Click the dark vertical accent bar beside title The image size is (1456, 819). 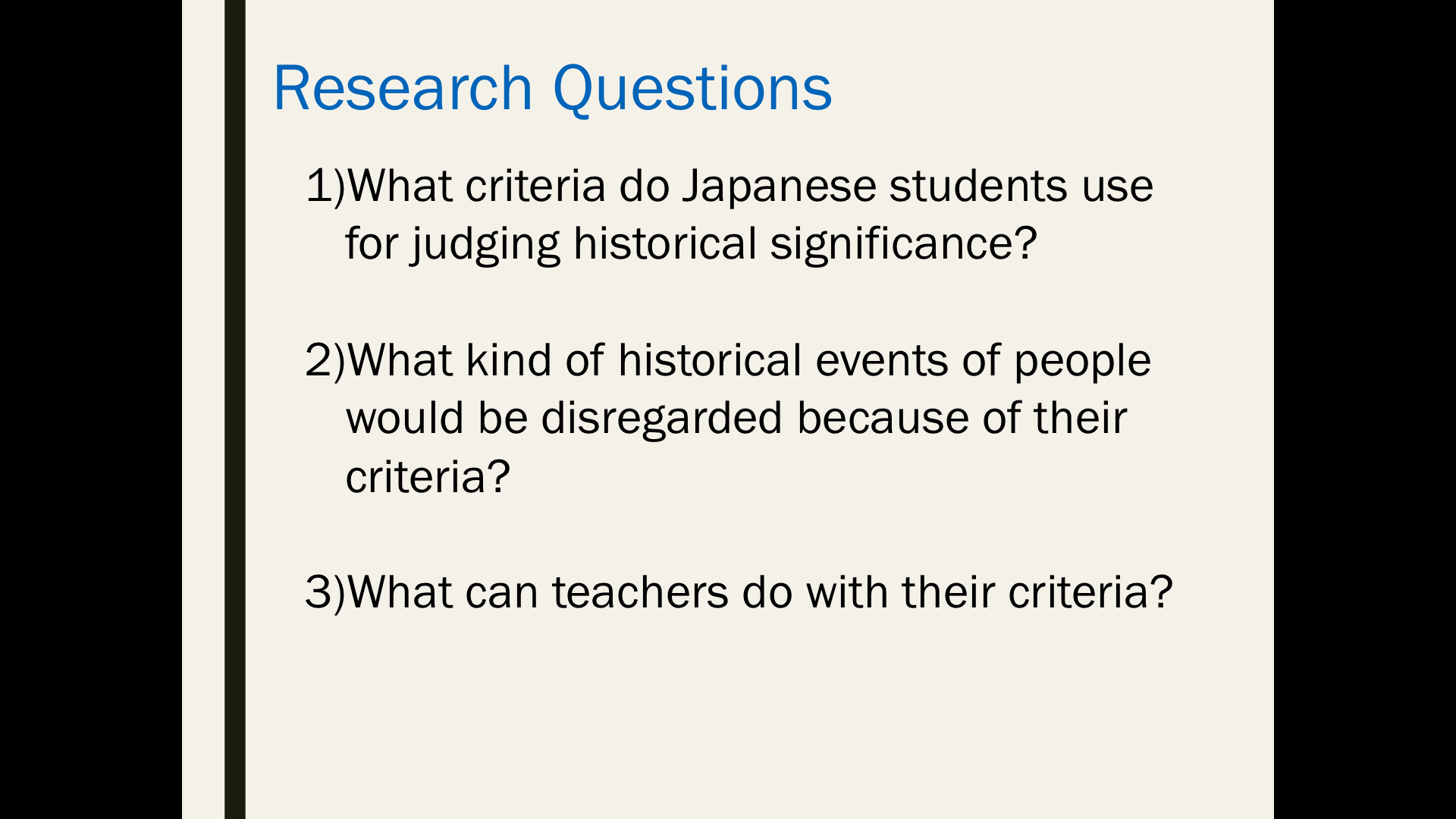235,409
